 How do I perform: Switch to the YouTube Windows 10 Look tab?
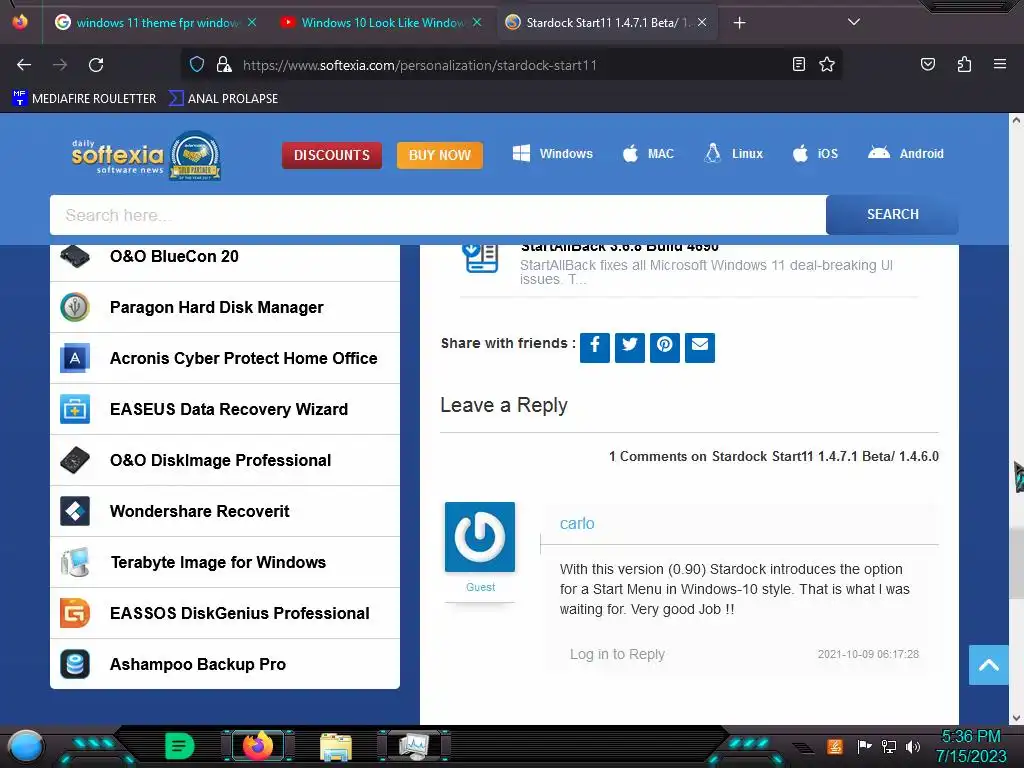381,23
